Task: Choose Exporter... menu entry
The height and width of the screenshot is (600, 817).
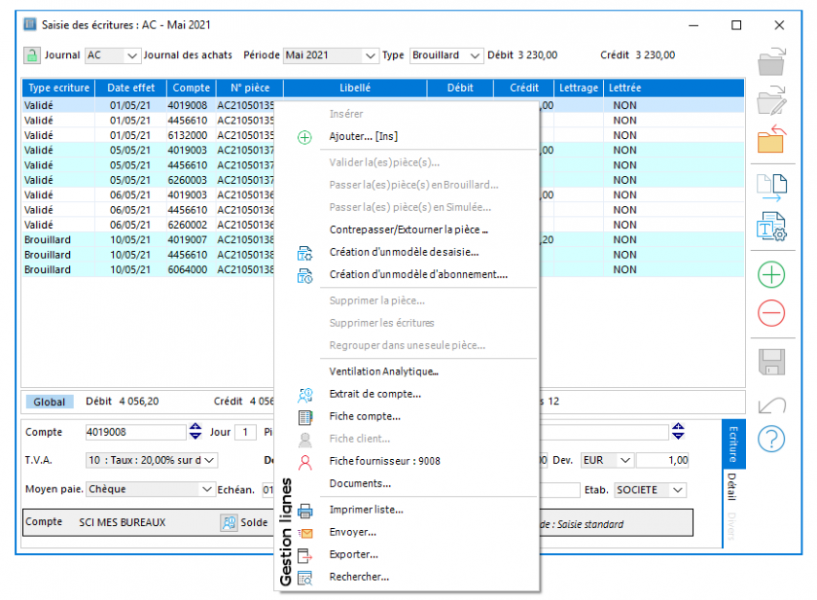Action: coord(354,554)
